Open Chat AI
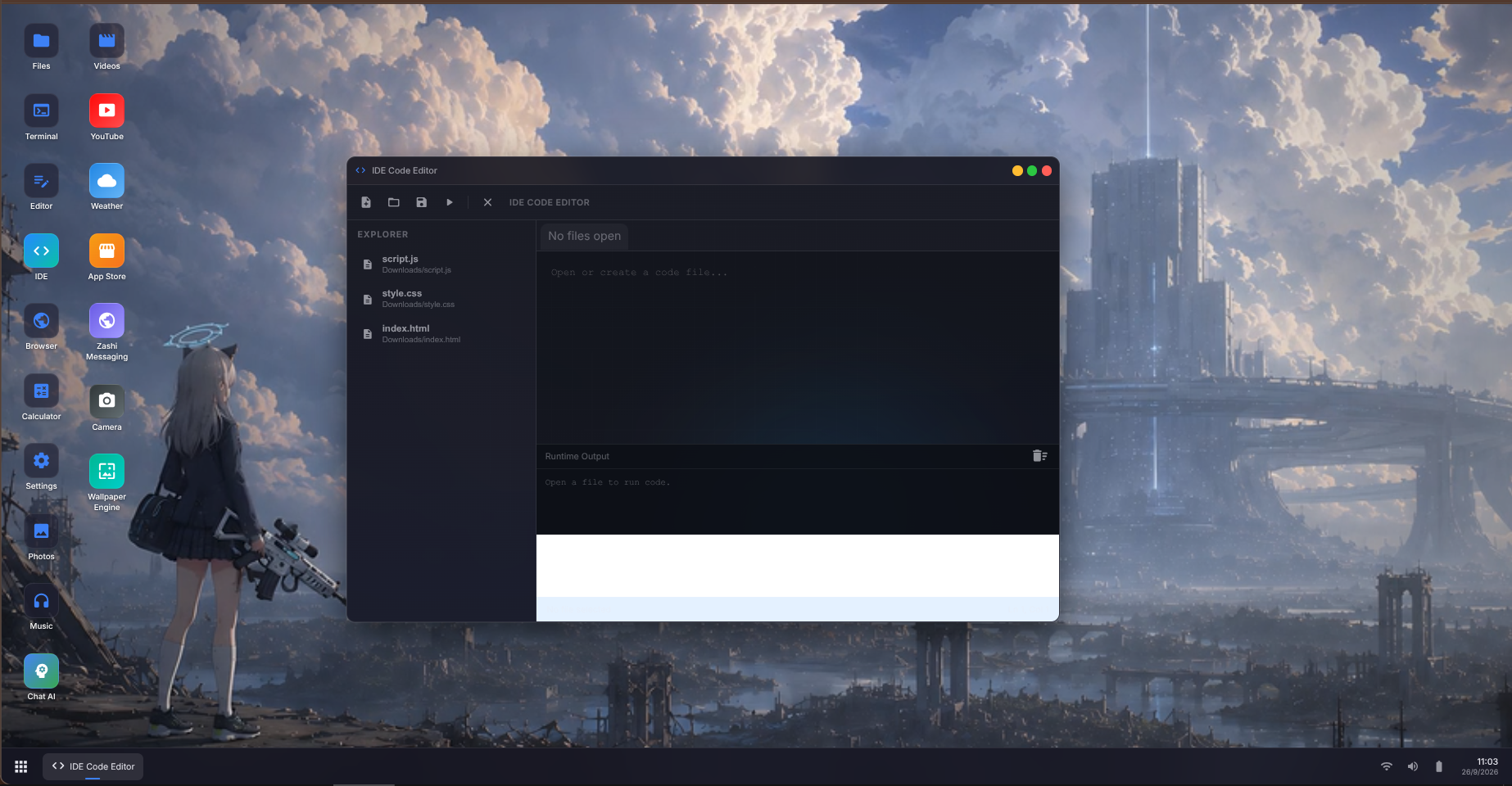1512x786 pixels. (41, 678)
